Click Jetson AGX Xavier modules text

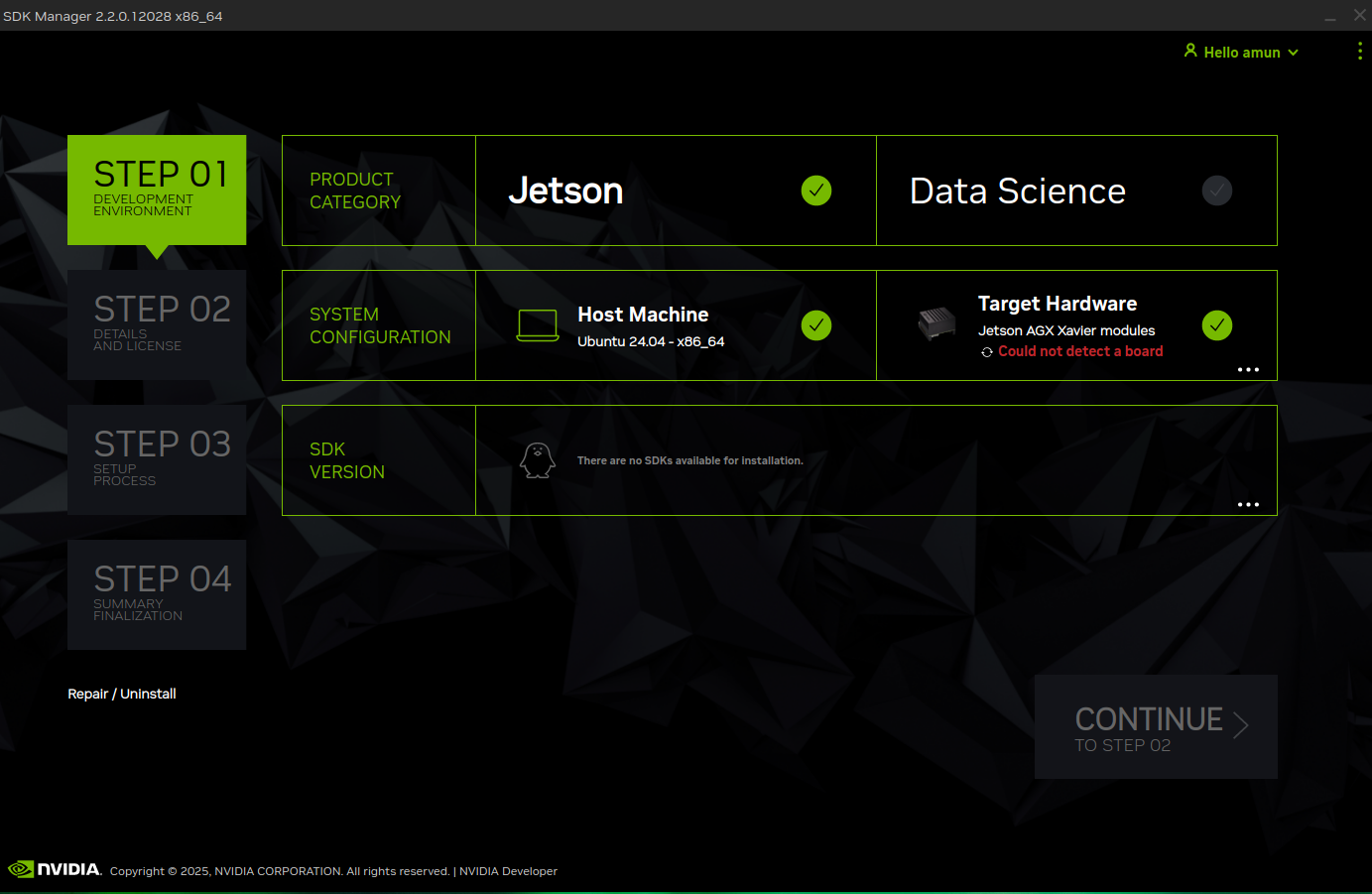tap(1066, 330)
